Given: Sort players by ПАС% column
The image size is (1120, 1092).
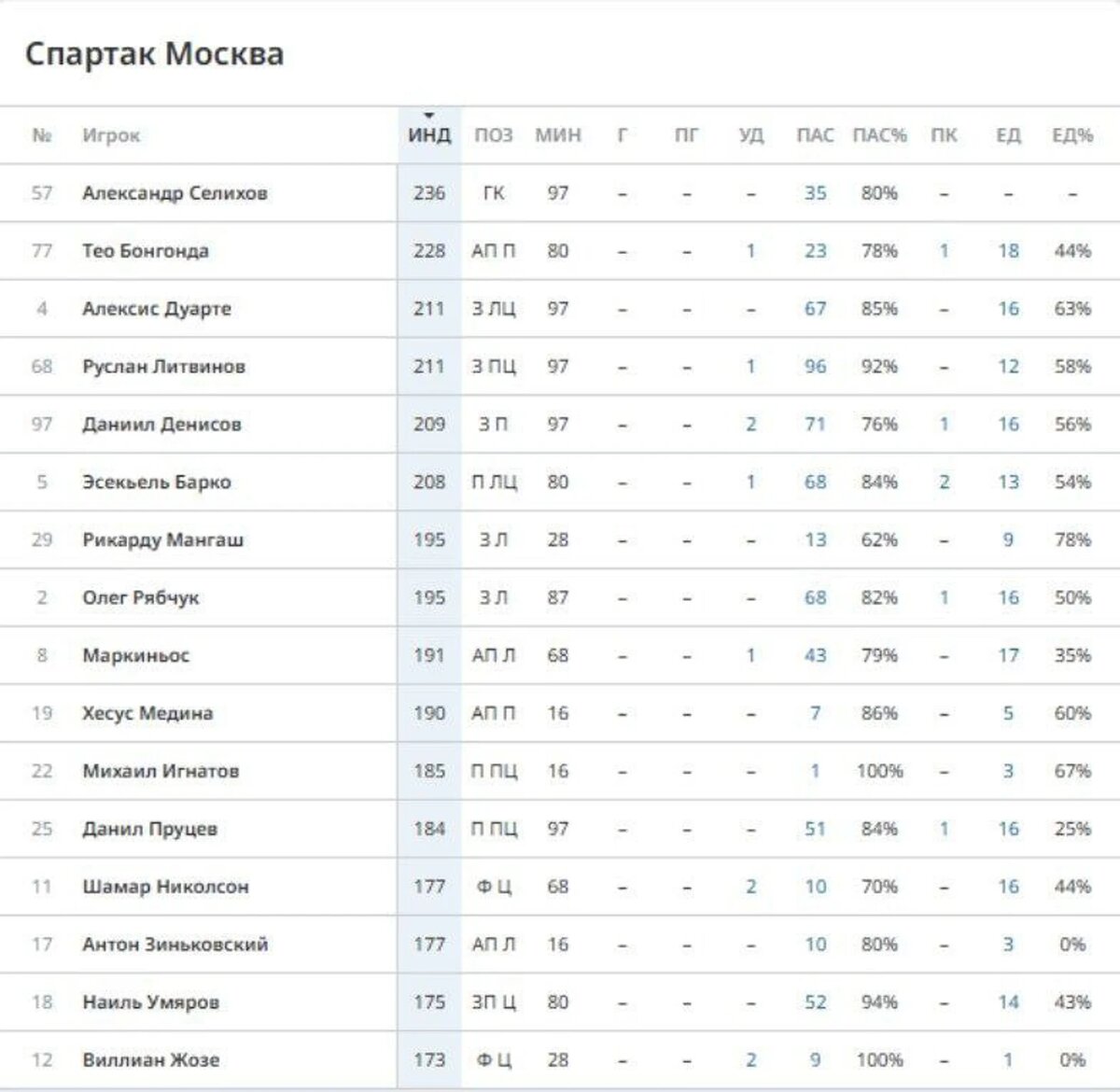Looking at the screenshot, I should click(879, 135).
